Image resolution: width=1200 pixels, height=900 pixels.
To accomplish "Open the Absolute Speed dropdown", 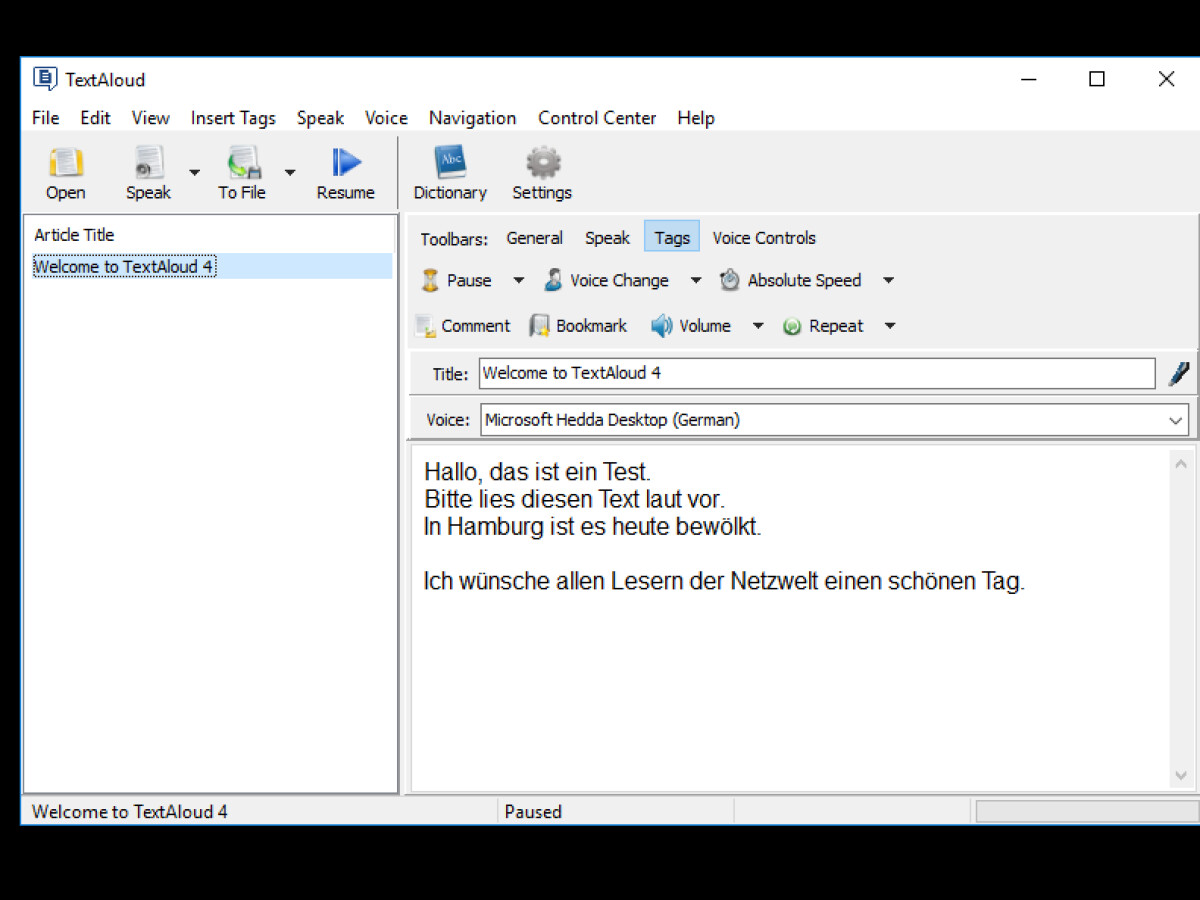I will tap(888, 281).
